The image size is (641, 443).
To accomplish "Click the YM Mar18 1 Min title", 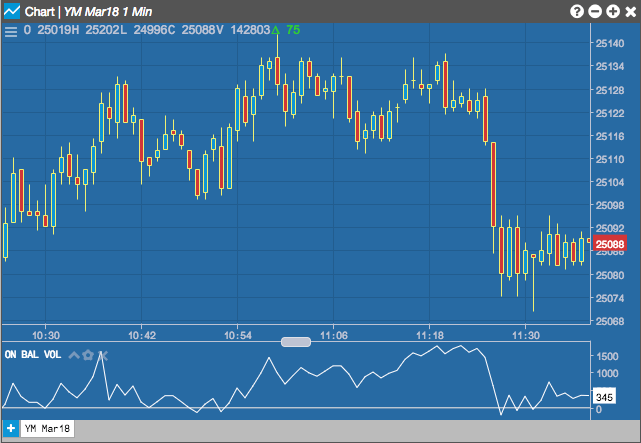I will tap(108, 11).
